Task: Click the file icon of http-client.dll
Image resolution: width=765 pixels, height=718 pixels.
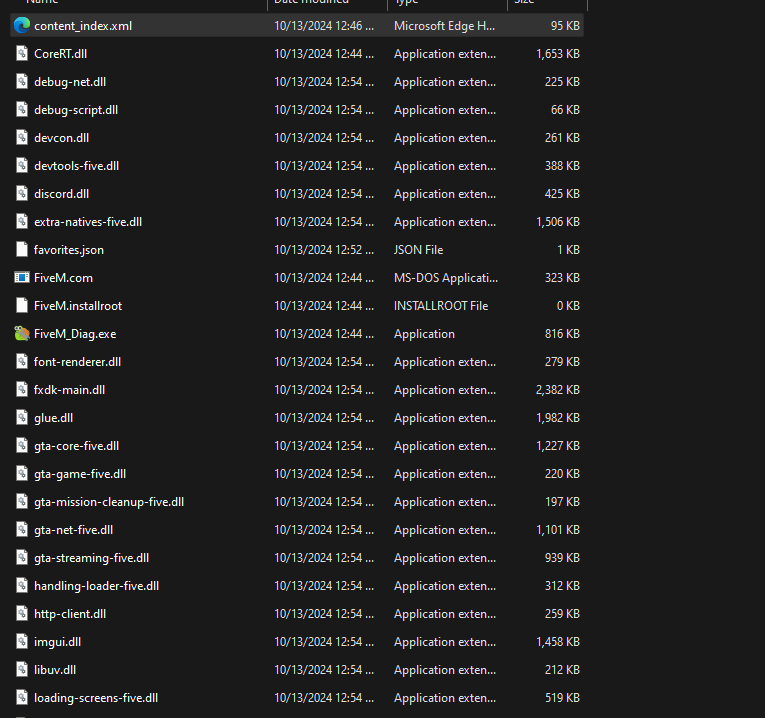Action: point(22,614)
